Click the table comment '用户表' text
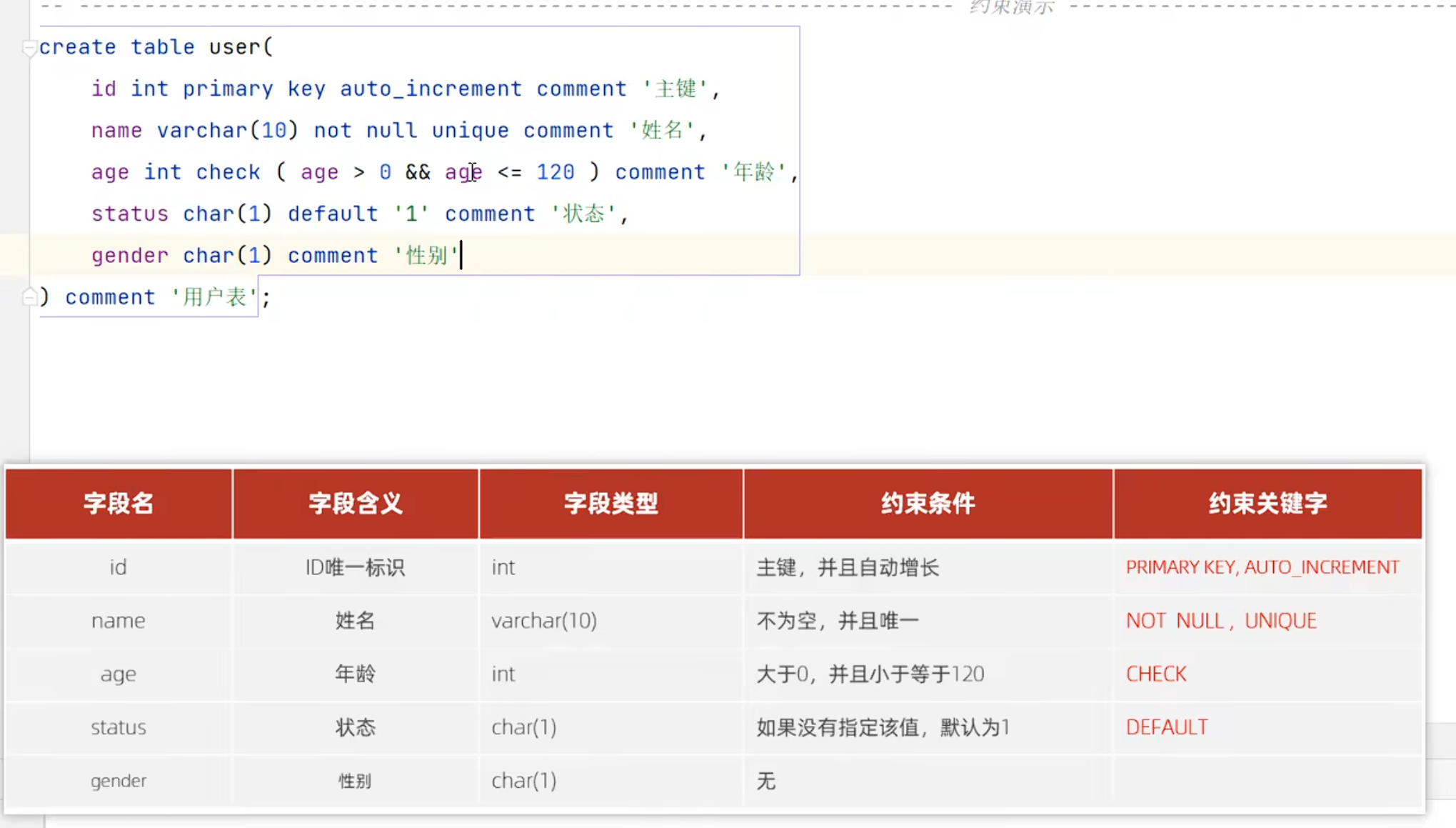This screenshot has width=1456, height=828. click(x=212, y=296)
